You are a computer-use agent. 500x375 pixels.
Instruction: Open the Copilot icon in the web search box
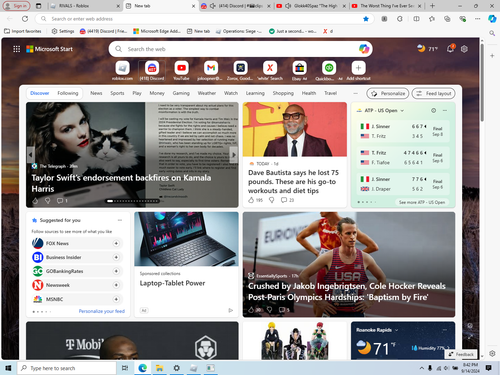(364, 49)
